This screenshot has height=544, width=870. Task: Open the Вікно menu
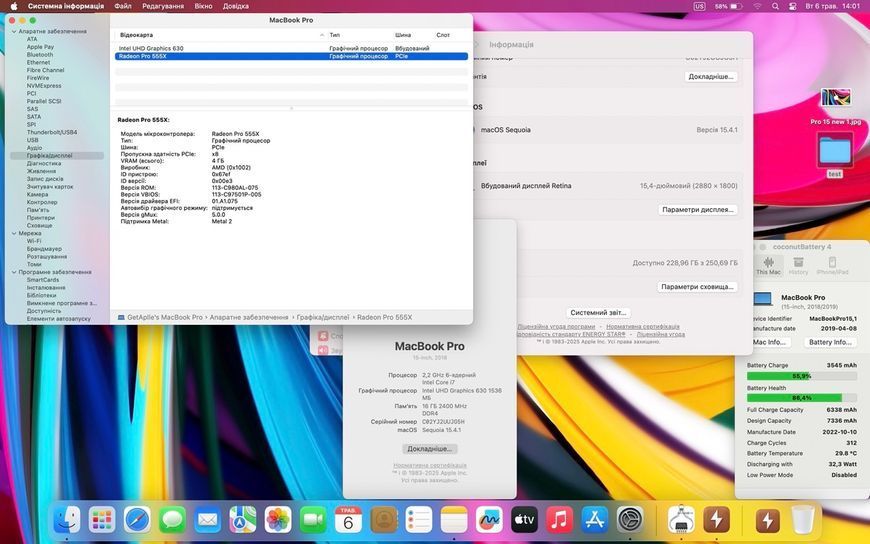tap(203, 6)
